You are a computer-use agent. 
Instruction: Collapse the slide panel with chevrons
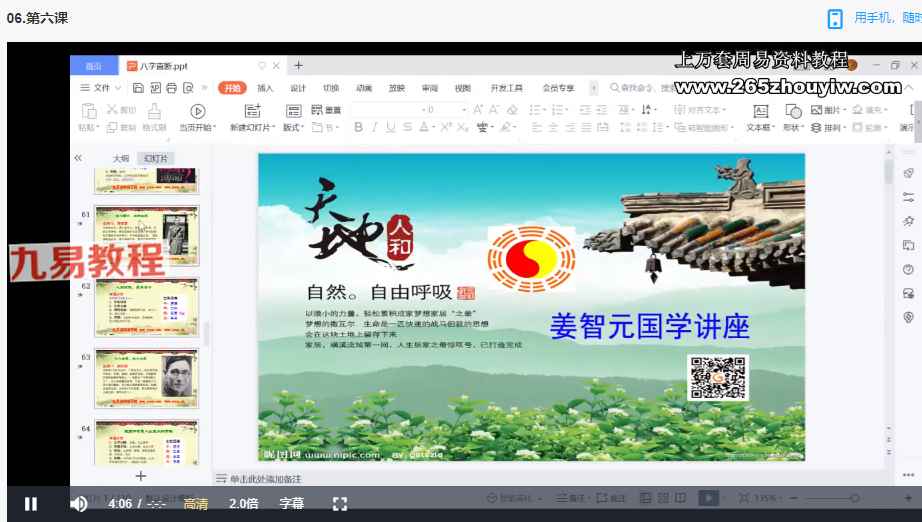coord(78,158)
